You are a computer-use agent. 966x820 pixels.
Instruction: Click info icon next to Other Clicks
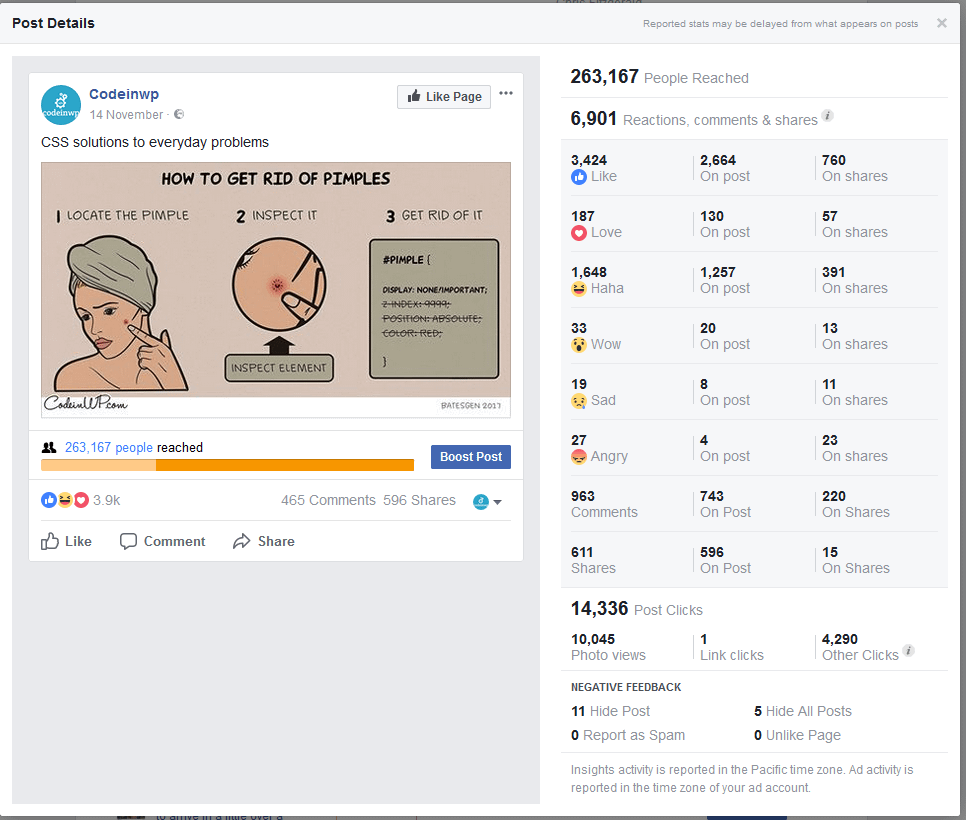point(909,651)
